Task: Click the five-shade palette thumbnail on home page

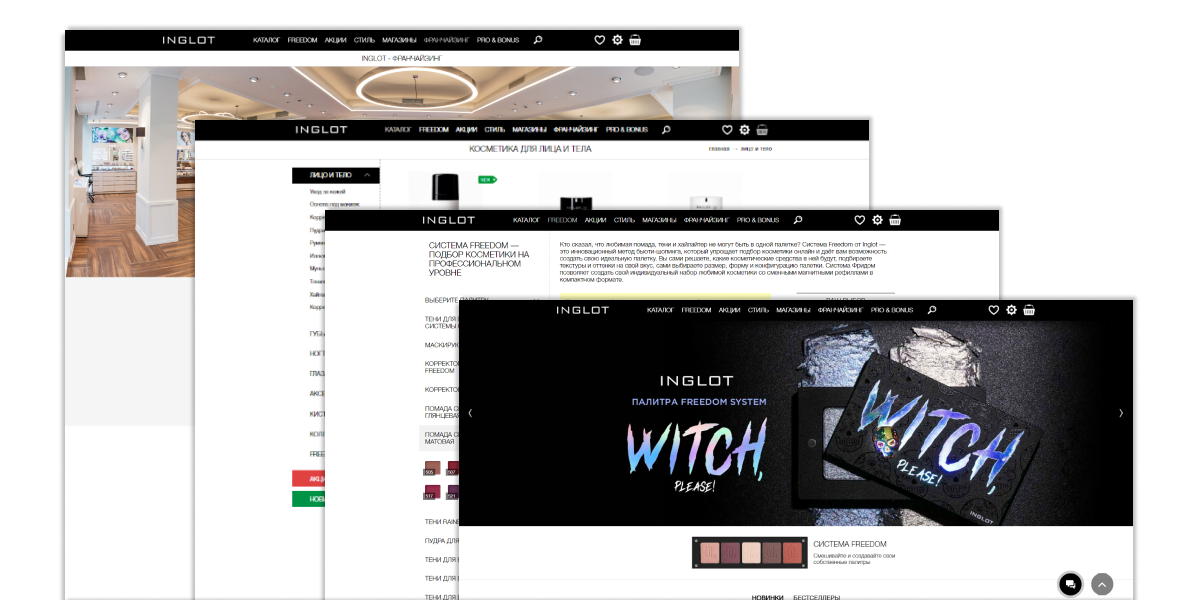Action: [749, 552]
